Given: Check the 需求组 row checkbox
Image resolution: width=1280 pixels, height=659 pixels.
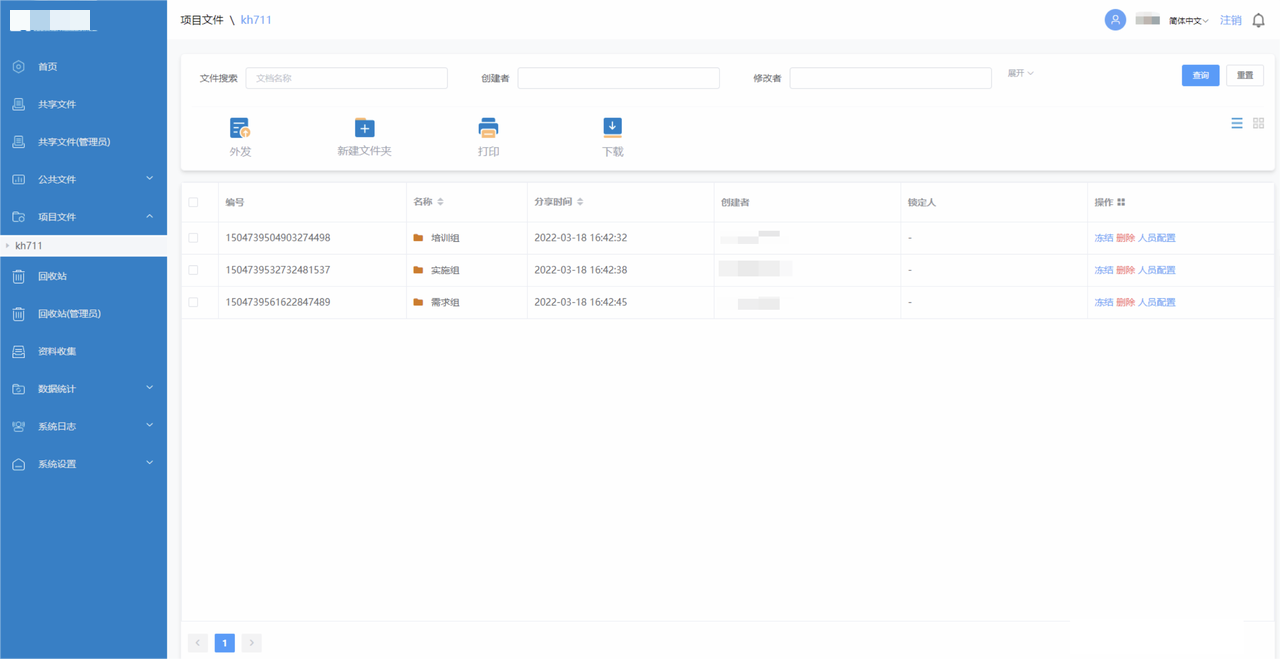Looking at the screenshot, I should pos(194,302).
